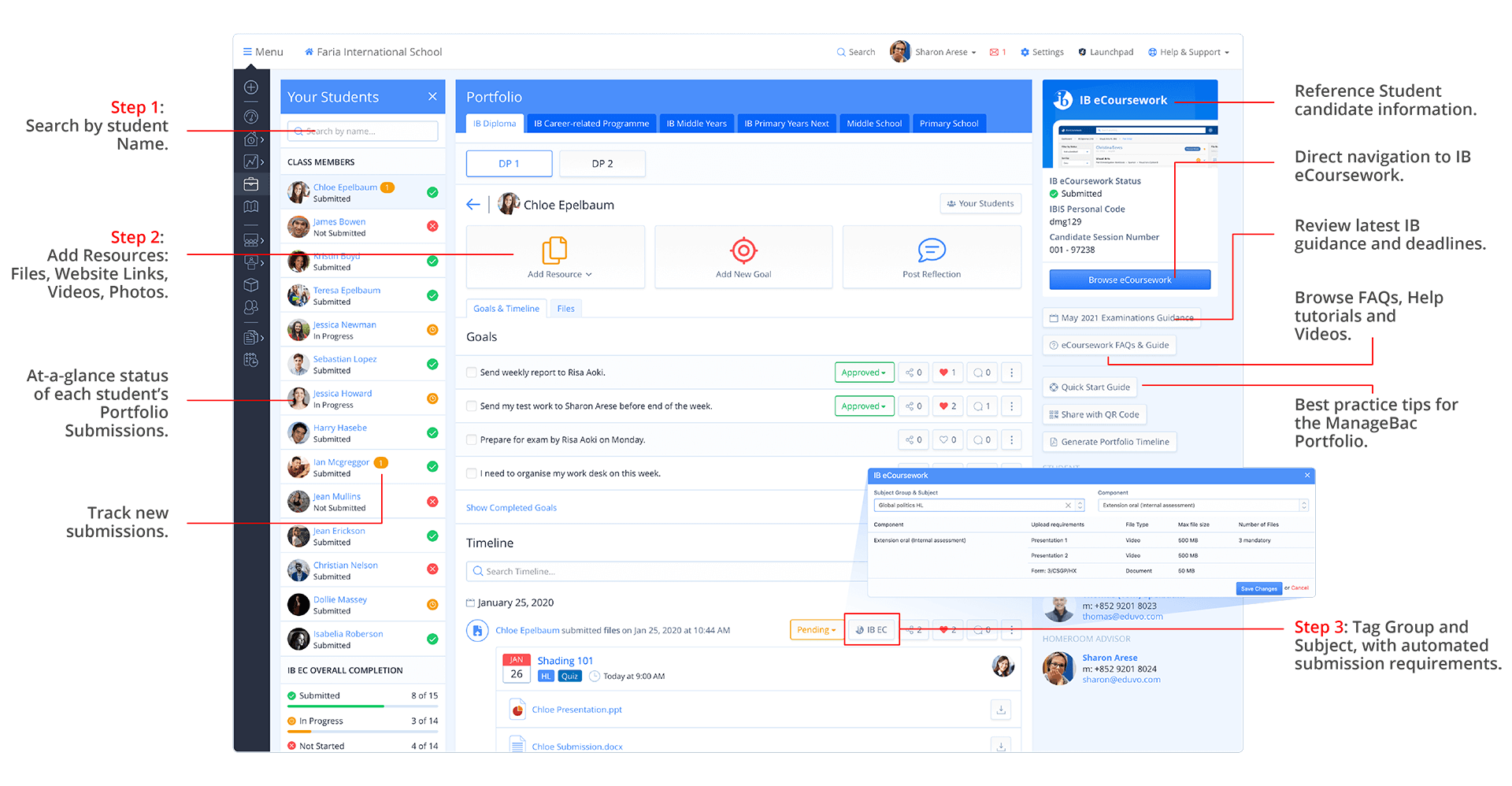Switch to IB Career-related Programme tab
Viewport: 1512px width, 786px height.
[591, 124]
